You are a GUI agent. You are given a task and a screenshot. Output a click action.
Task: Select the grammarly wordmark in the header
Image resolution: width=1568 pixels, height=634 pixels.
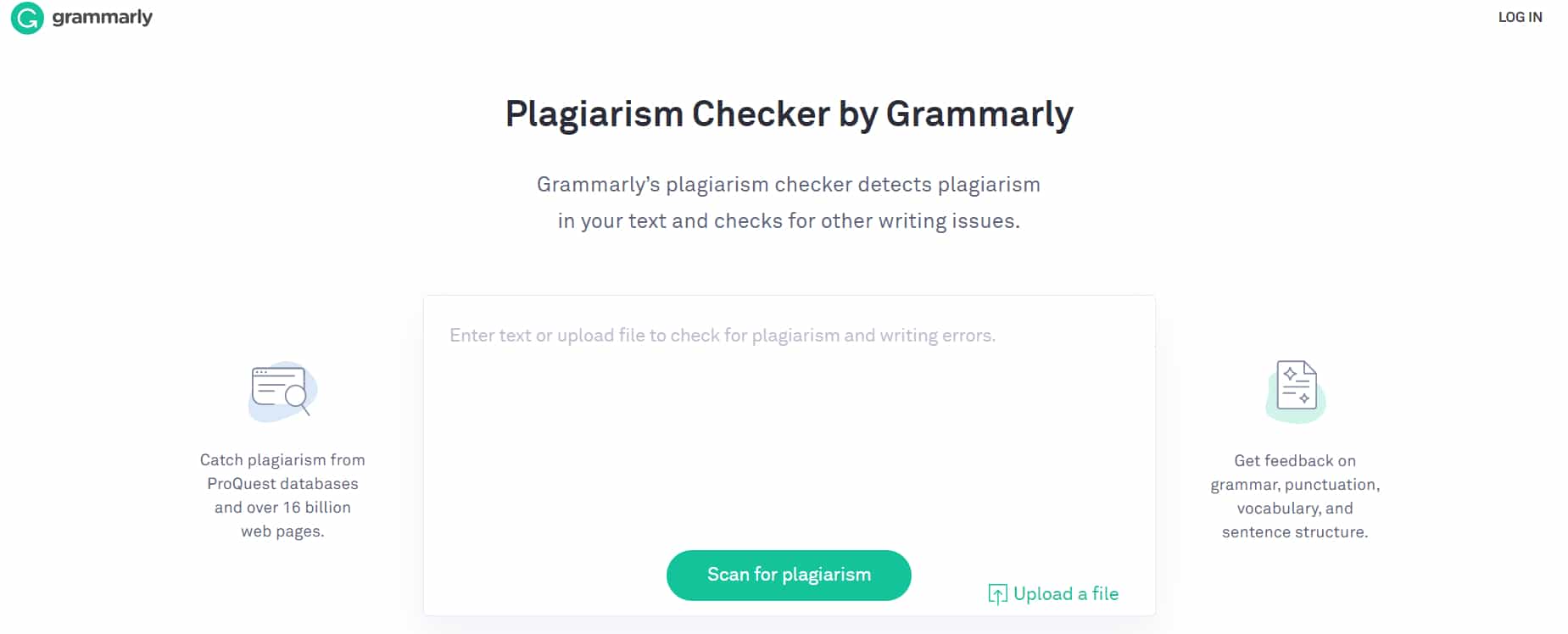point(102,17)
